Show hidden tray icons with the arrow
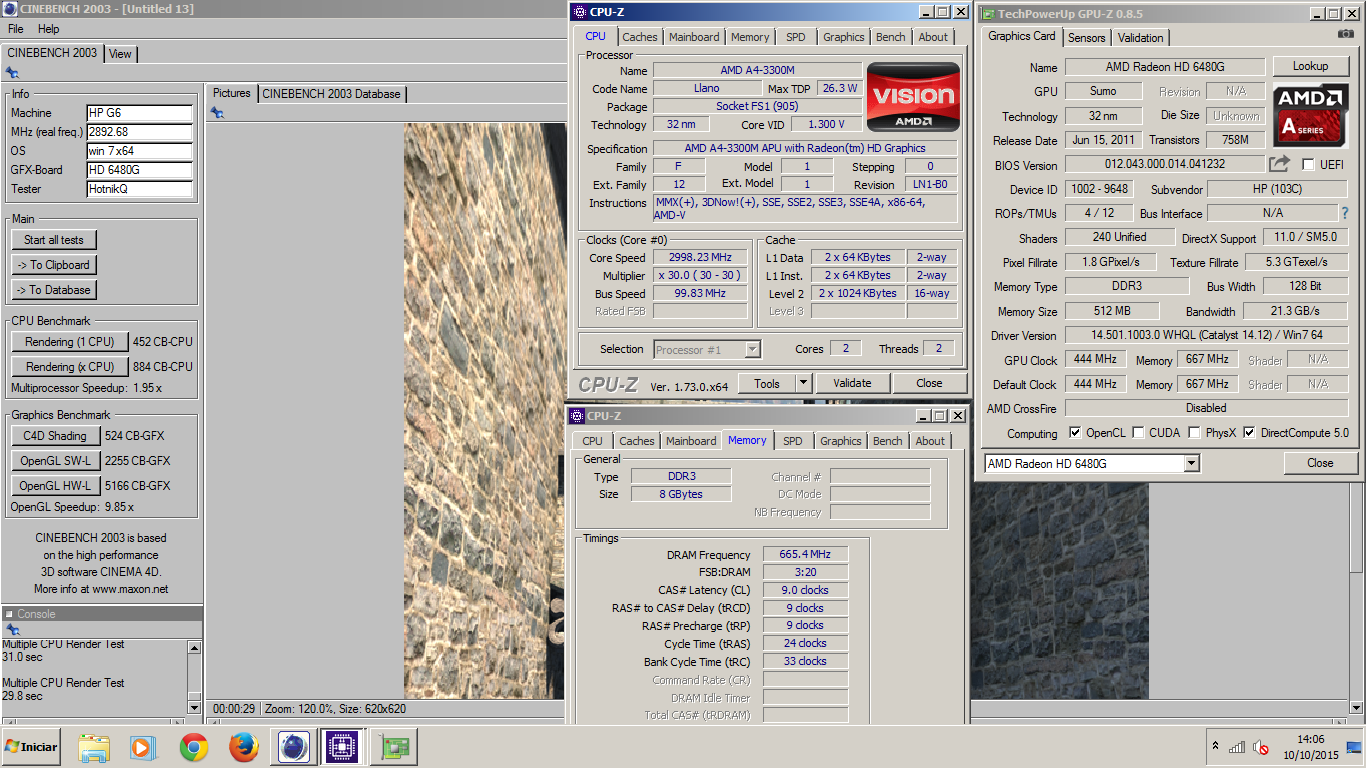Image resolution: width=1366 pixels, height=768 pixels. coord(1215,746)
